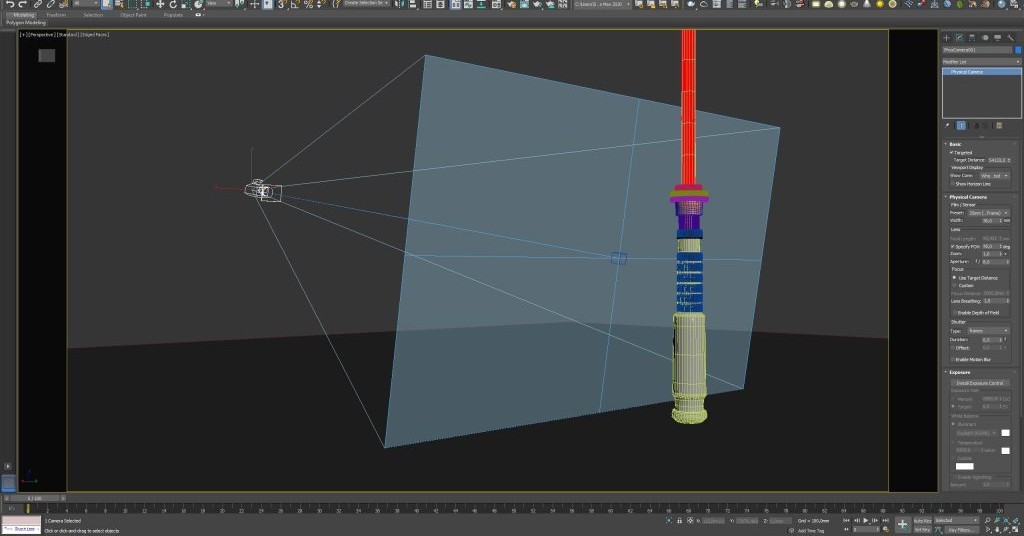Click the Target Distance value field

tap(997, 160)
